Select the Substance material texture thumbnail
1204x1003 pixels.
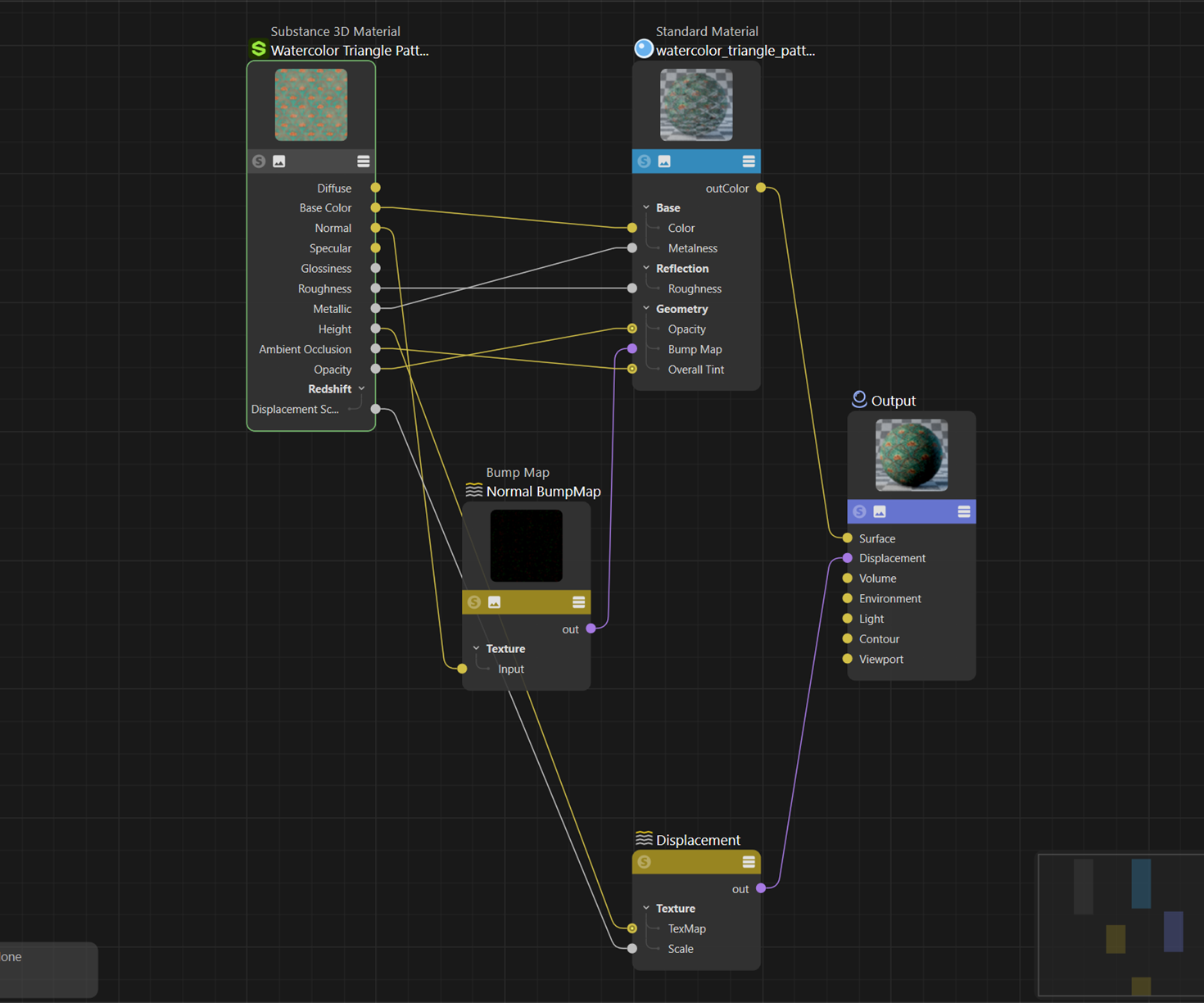pyautogui.click(x=311, y=105)
